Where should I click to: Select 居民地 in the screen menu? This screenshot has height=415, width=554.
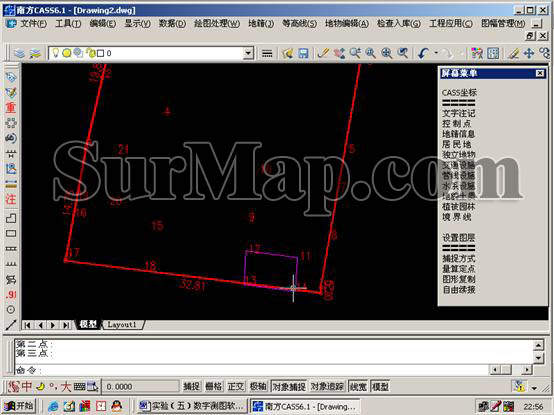(456, 144)
